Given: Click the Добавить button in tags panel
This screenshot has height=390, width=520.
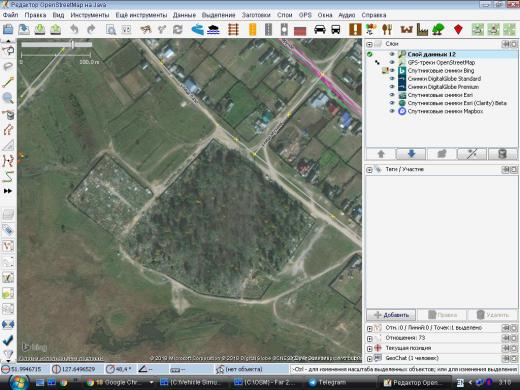Looking at the screenshot, I should click(391, 315).
